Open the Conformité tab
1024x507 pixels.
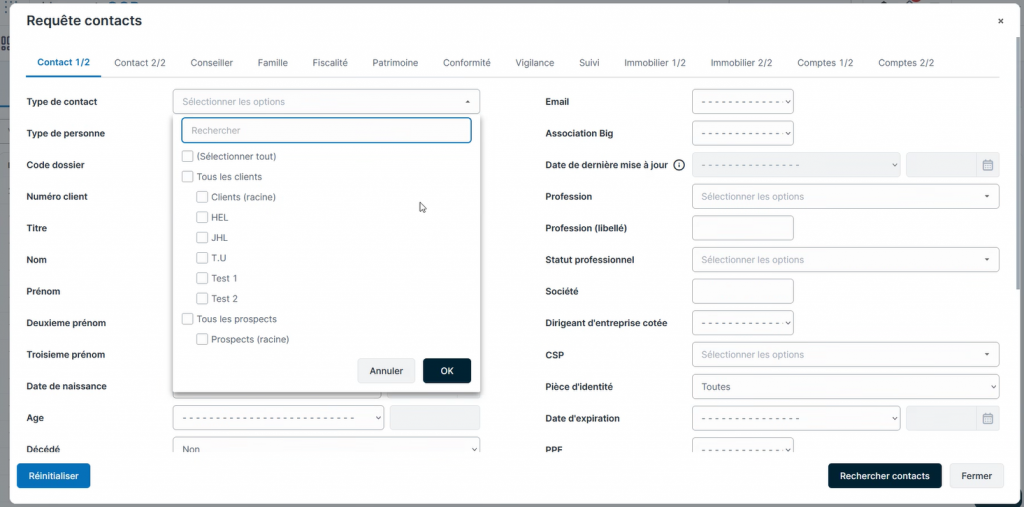[x=467, y=63]
